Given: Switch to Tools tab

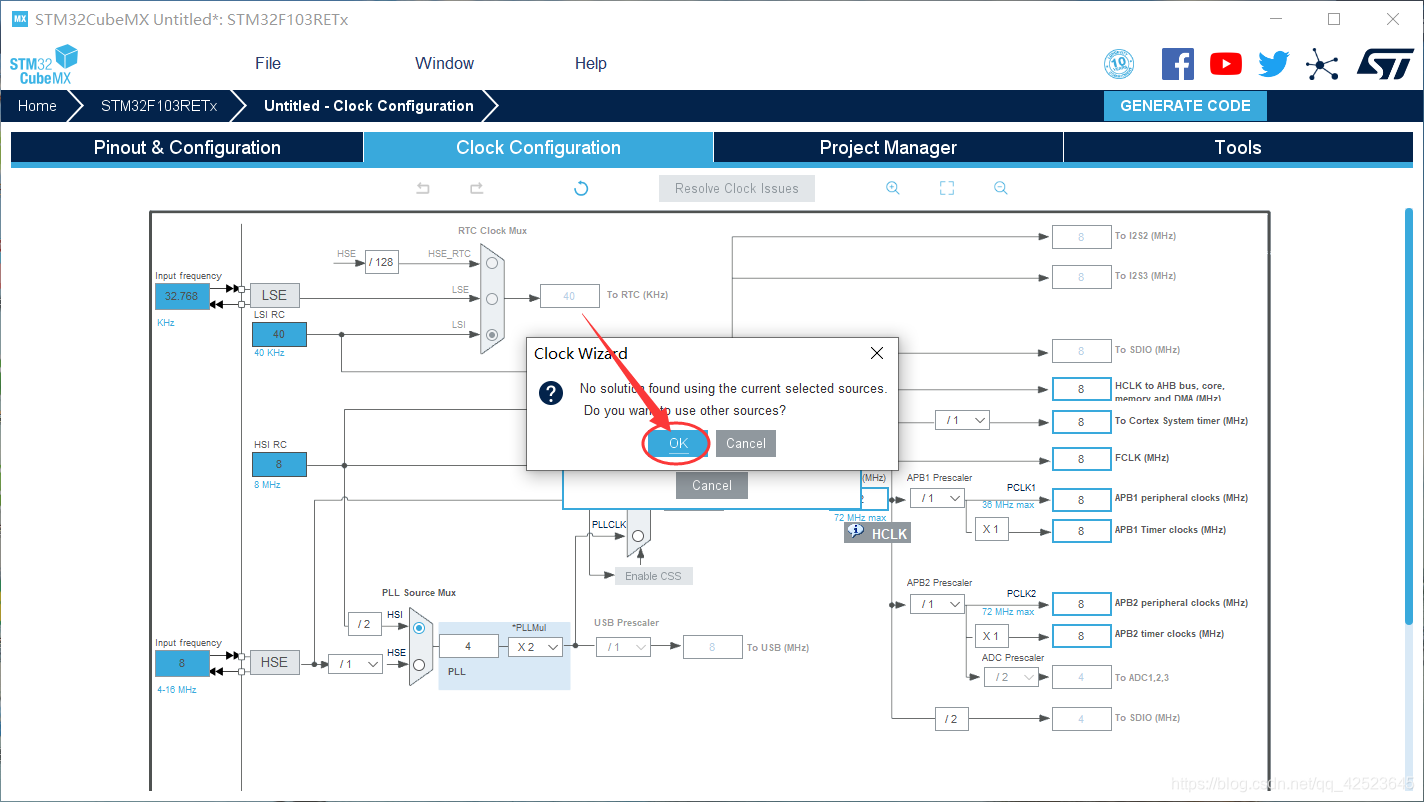Looking at the screenshot, I should [x=1238, y=147].
